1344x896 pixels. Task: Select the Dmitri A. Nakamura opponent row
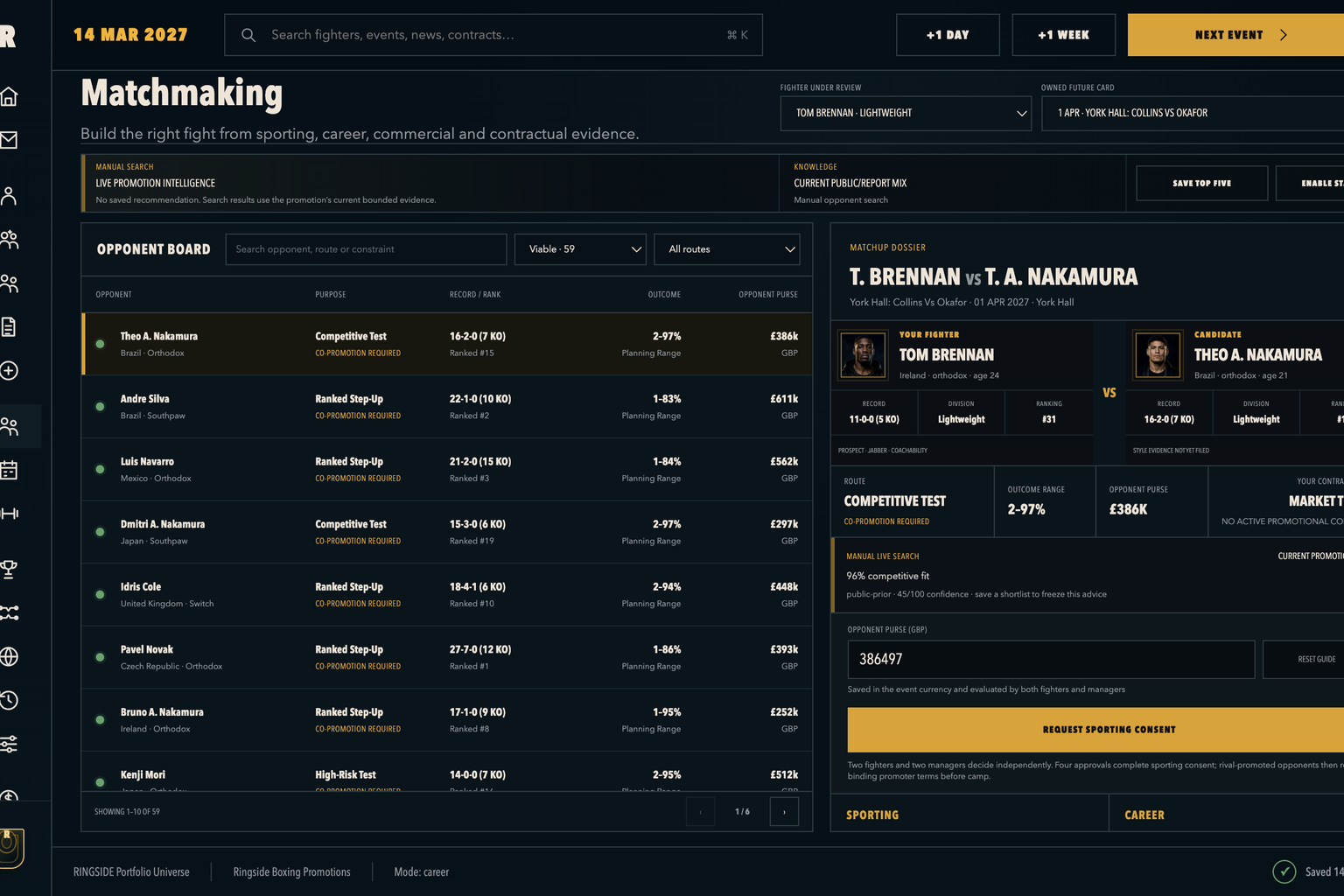tap(447, 532)
